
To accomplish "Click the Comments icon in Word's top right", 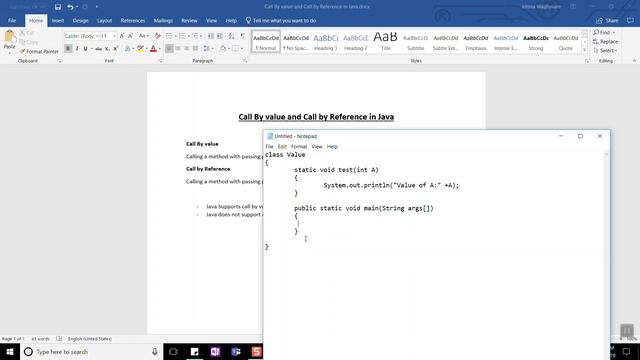I will click(630, 20).
